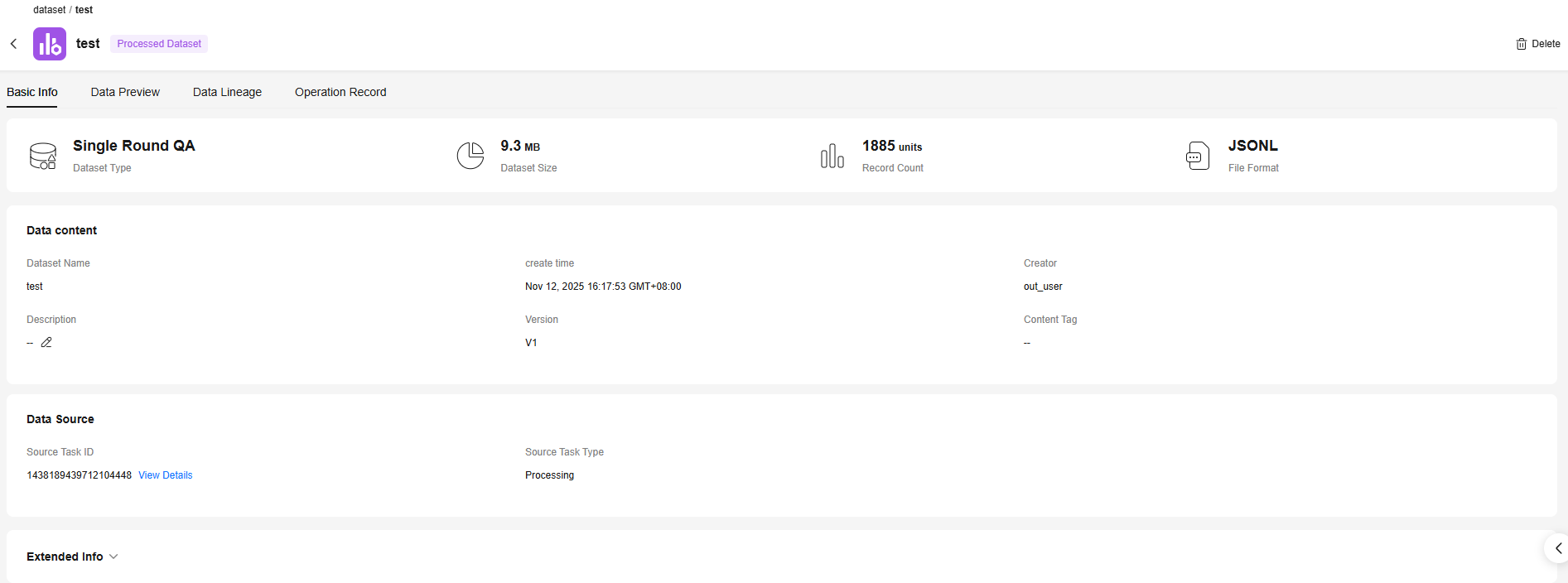
Task: Click the purple dataset logo icon
Action: pos(50,44)
